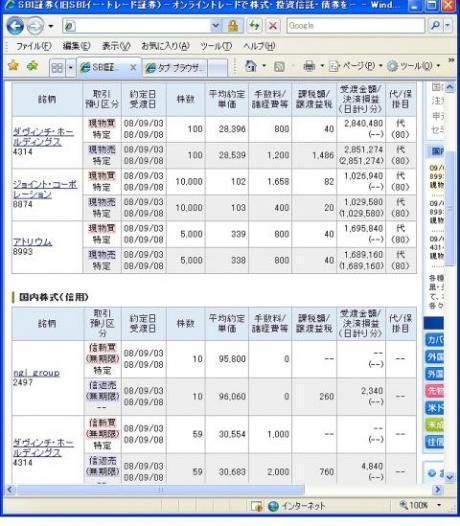Click the Favorites Center star icon
The height and width of the screenshot is (526, 460).
tap(13, 66)
